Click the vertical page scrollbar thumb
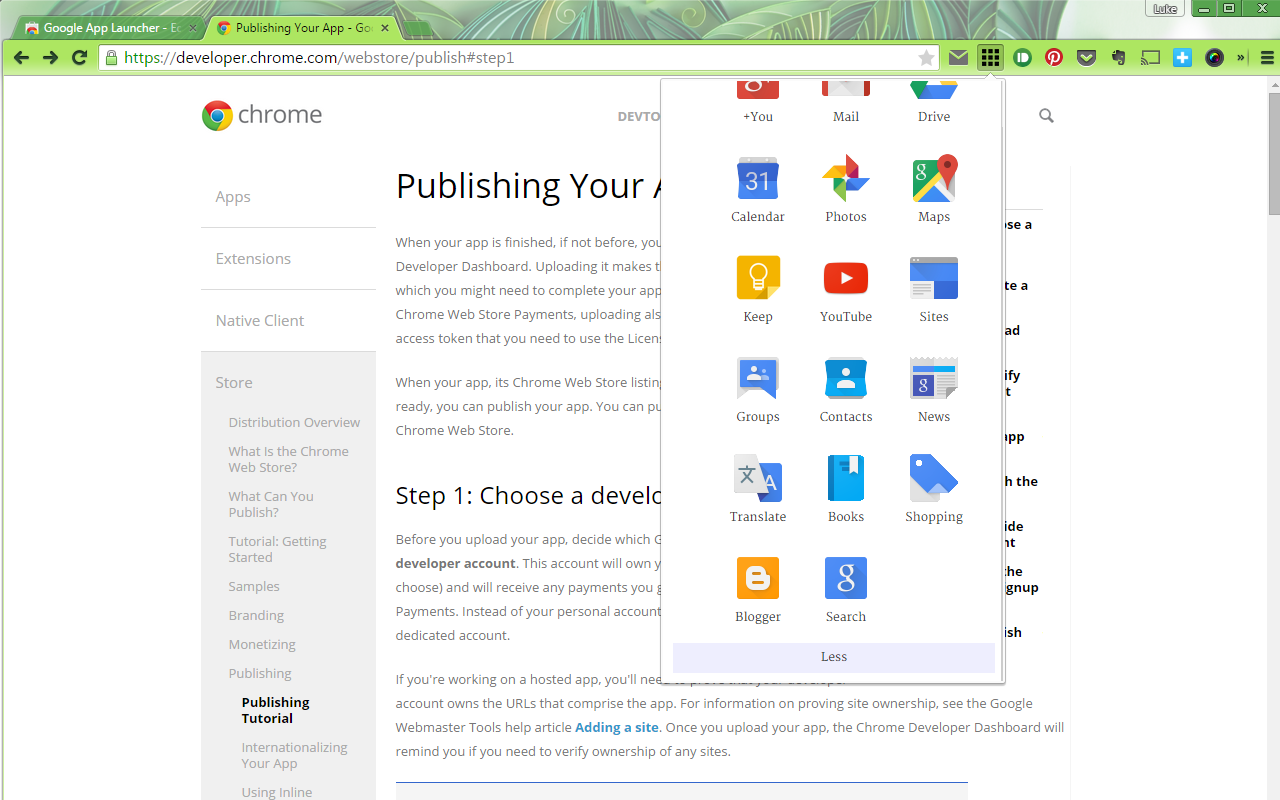The height and width of the screenshot is (800, 1280). point(1273,153)
